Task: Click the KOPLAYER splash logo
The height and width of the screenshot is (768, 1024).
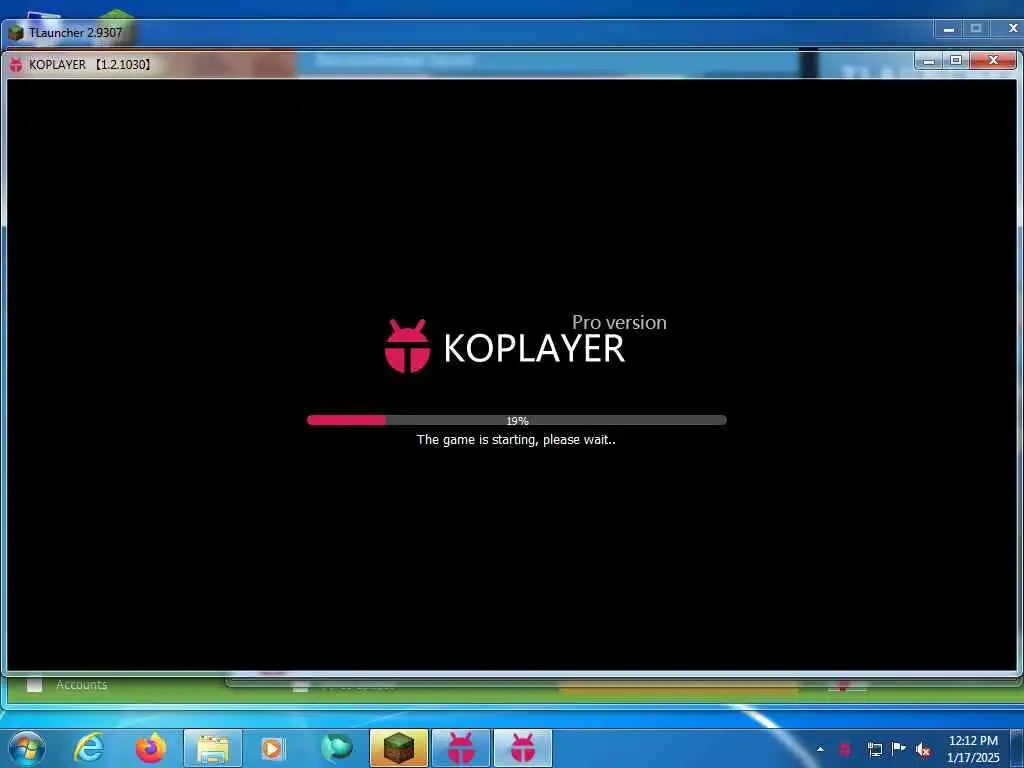Action: [x=504, y=346]
